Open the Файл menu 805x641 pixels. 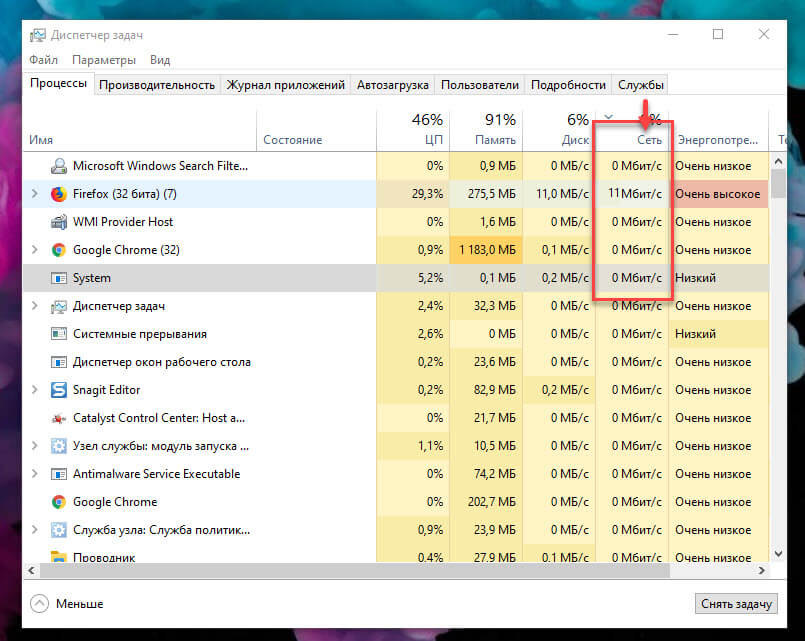43,60
